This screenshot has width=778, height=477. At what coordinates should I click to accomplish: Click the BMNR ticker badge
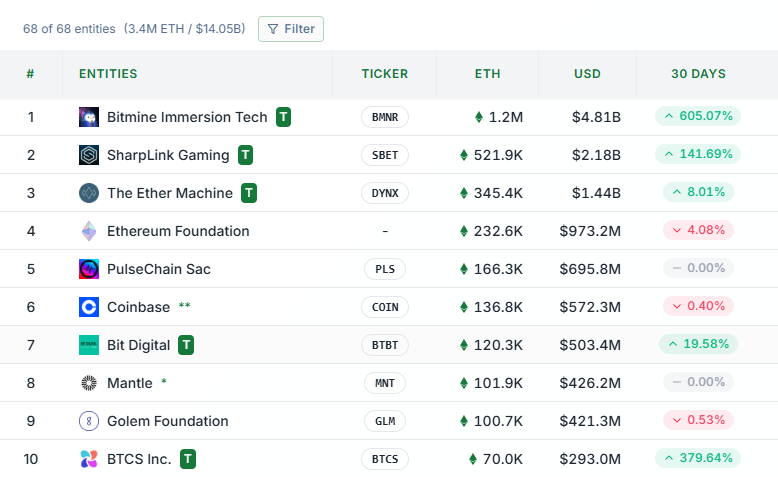point(385,117)
